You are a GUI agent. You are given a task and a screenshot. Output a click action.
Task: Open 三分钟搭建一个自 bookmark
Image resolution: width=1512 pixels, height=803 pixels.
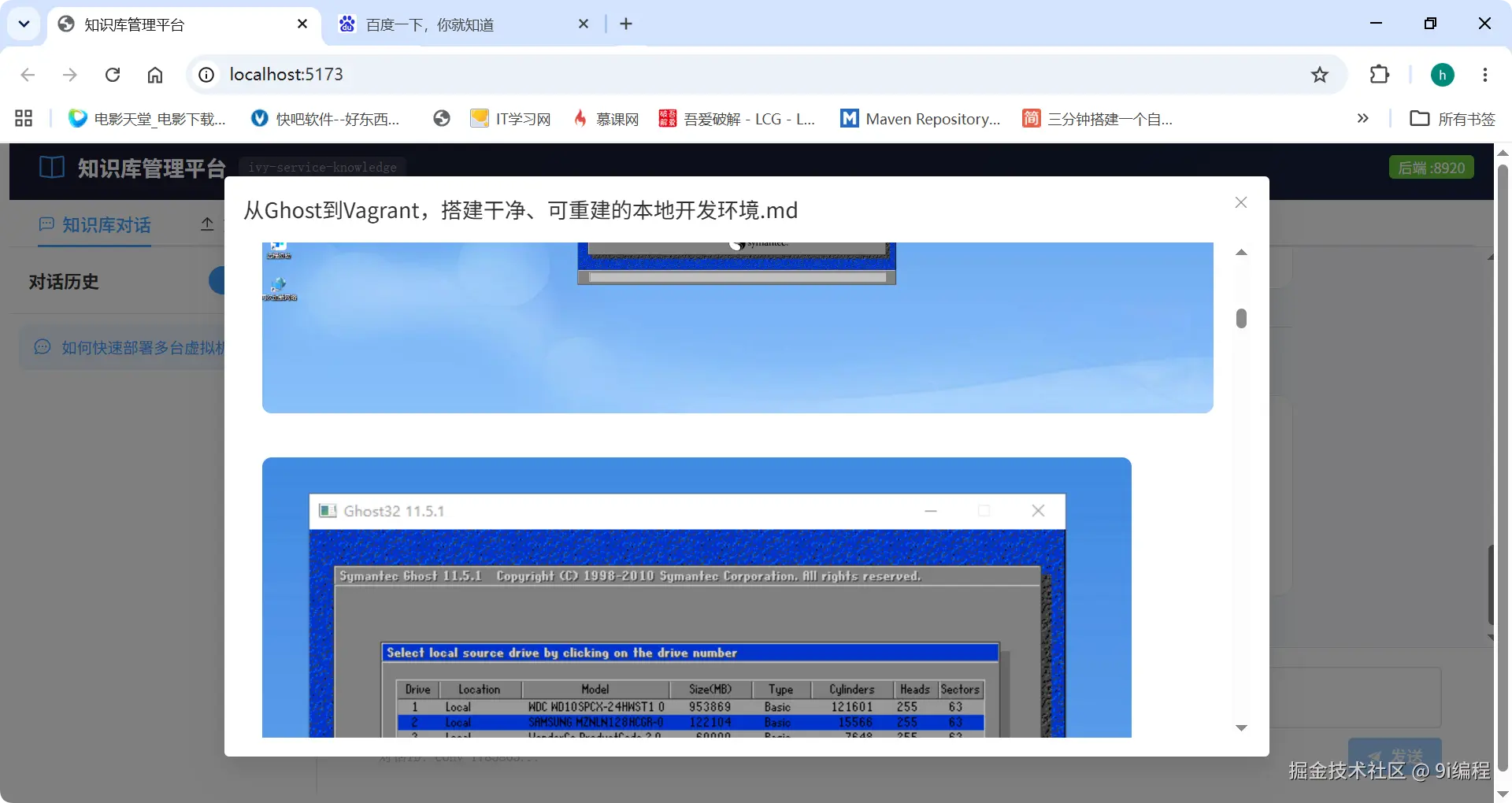(1098, 119)
